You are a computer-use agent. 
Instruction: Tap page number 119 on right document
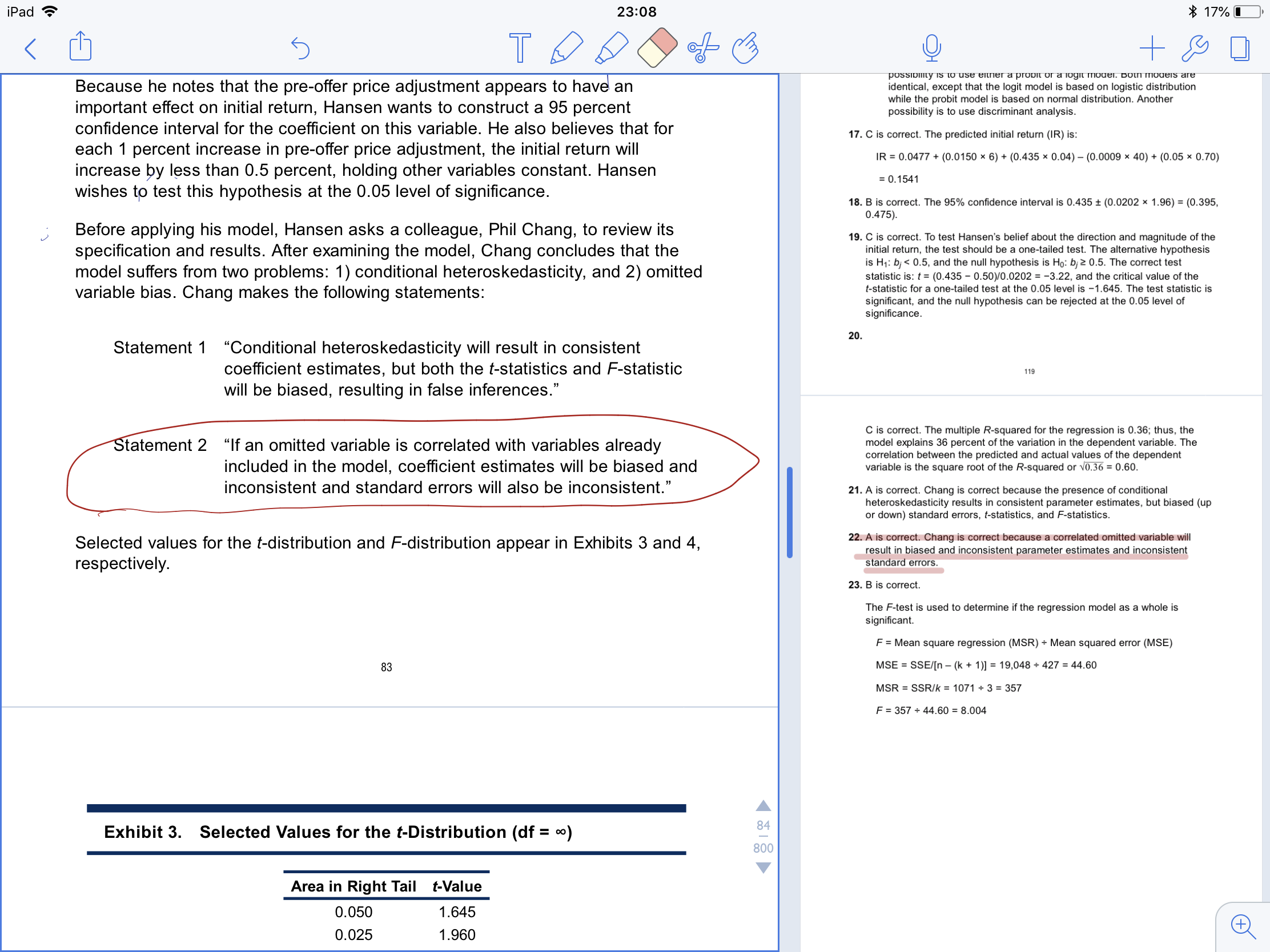click(1030, 372)
